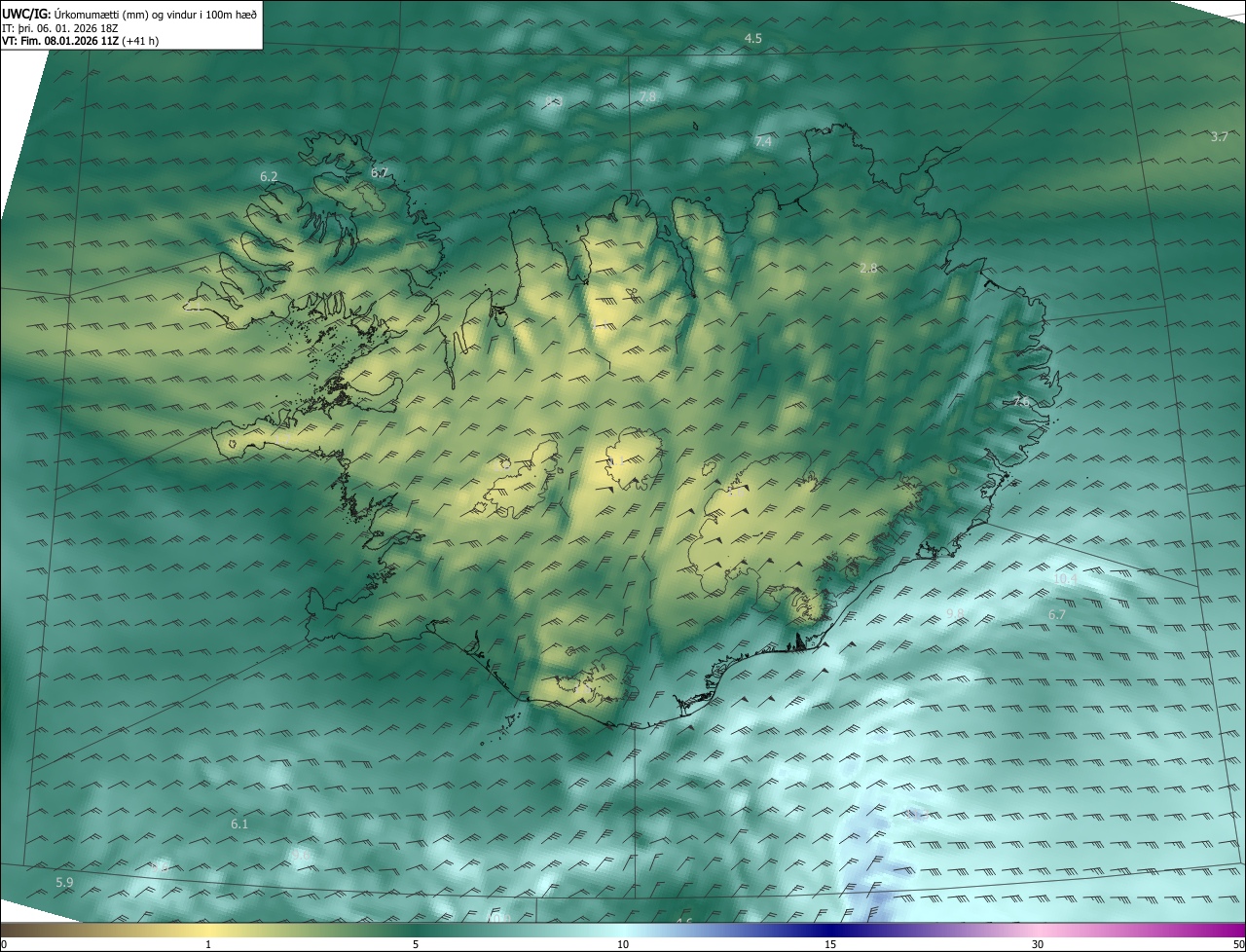Click the "50" tick on the color scale

pos(1238,945)
